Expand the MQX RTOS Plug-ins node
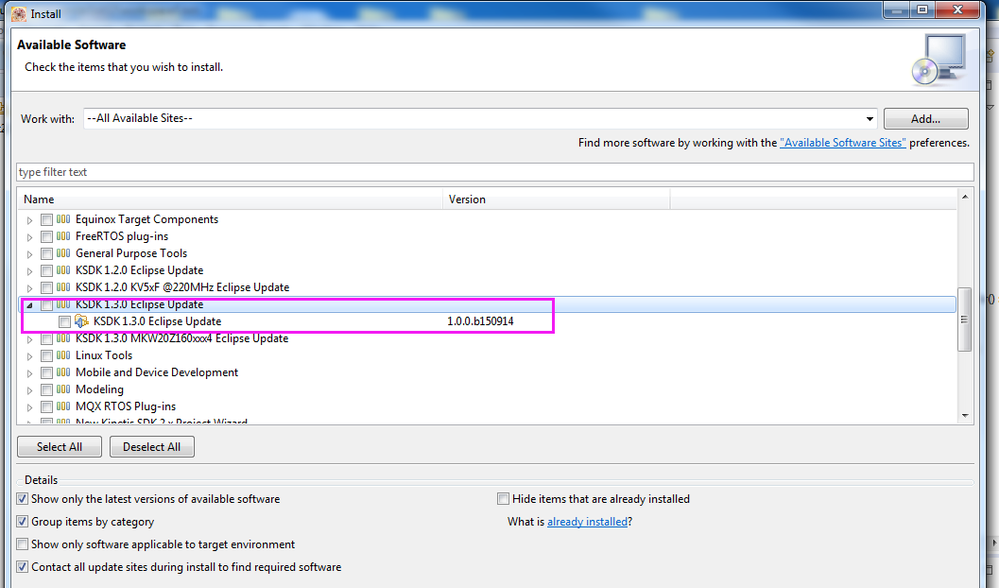 (x=29, y=407)
